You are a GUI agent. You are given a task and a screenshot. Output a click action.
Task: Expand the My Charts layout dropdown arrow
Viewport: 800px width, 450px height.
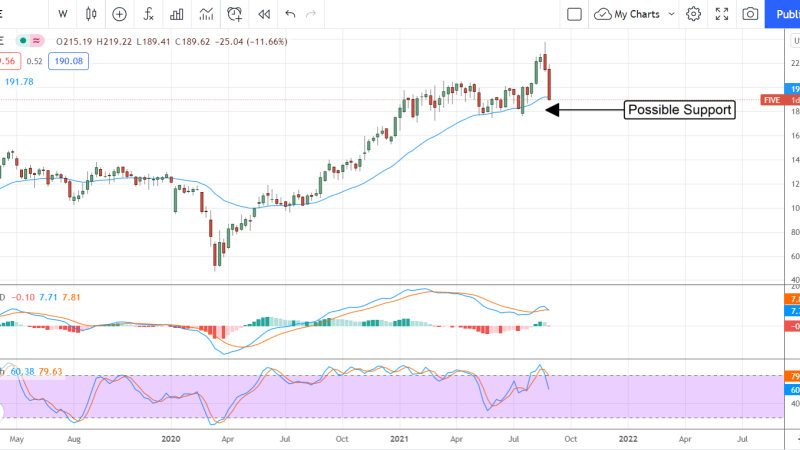point(670,14)
